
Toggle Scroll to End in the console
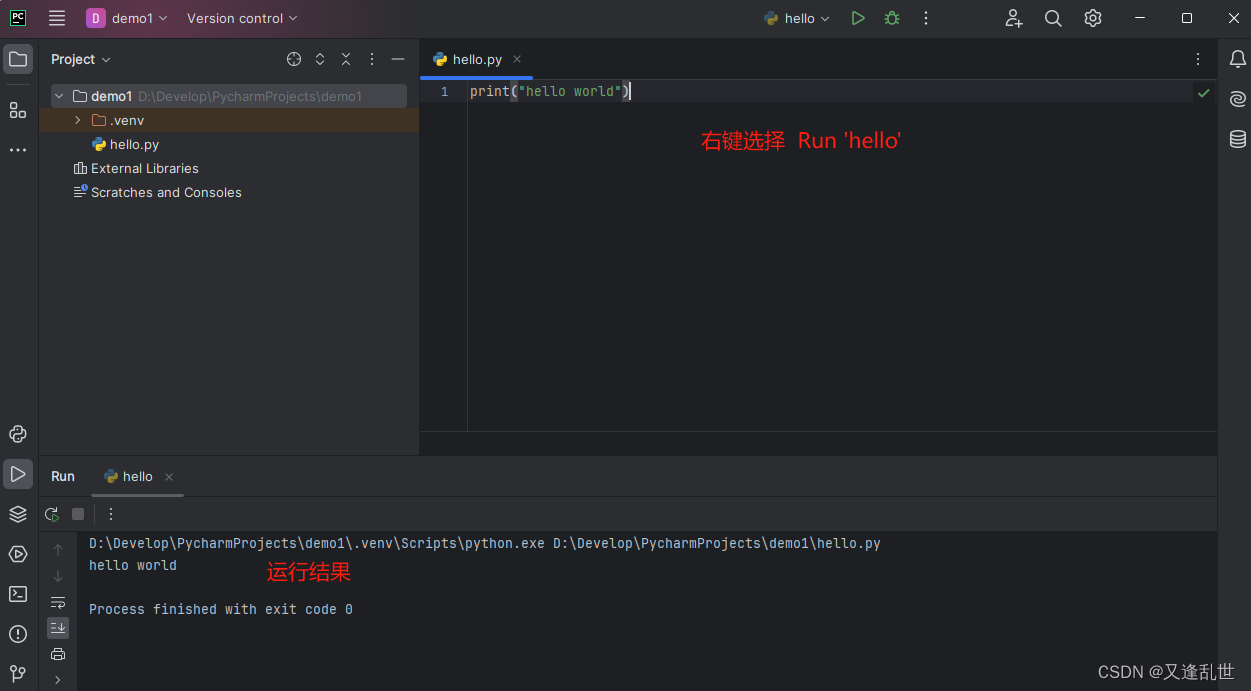[58, 628]
